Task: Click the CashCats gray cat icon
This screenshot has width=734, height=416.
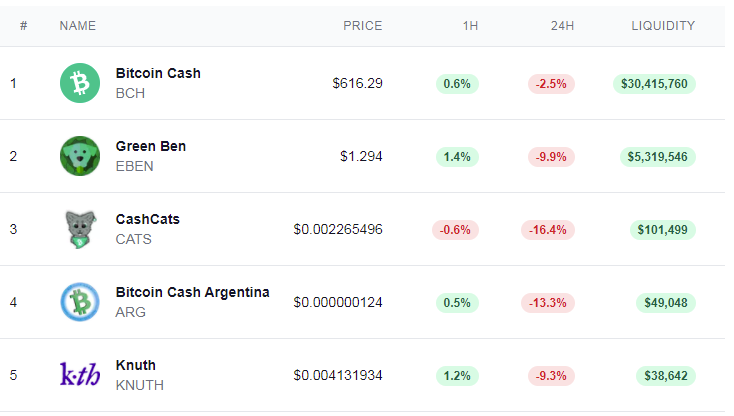Action: (80, 229)
